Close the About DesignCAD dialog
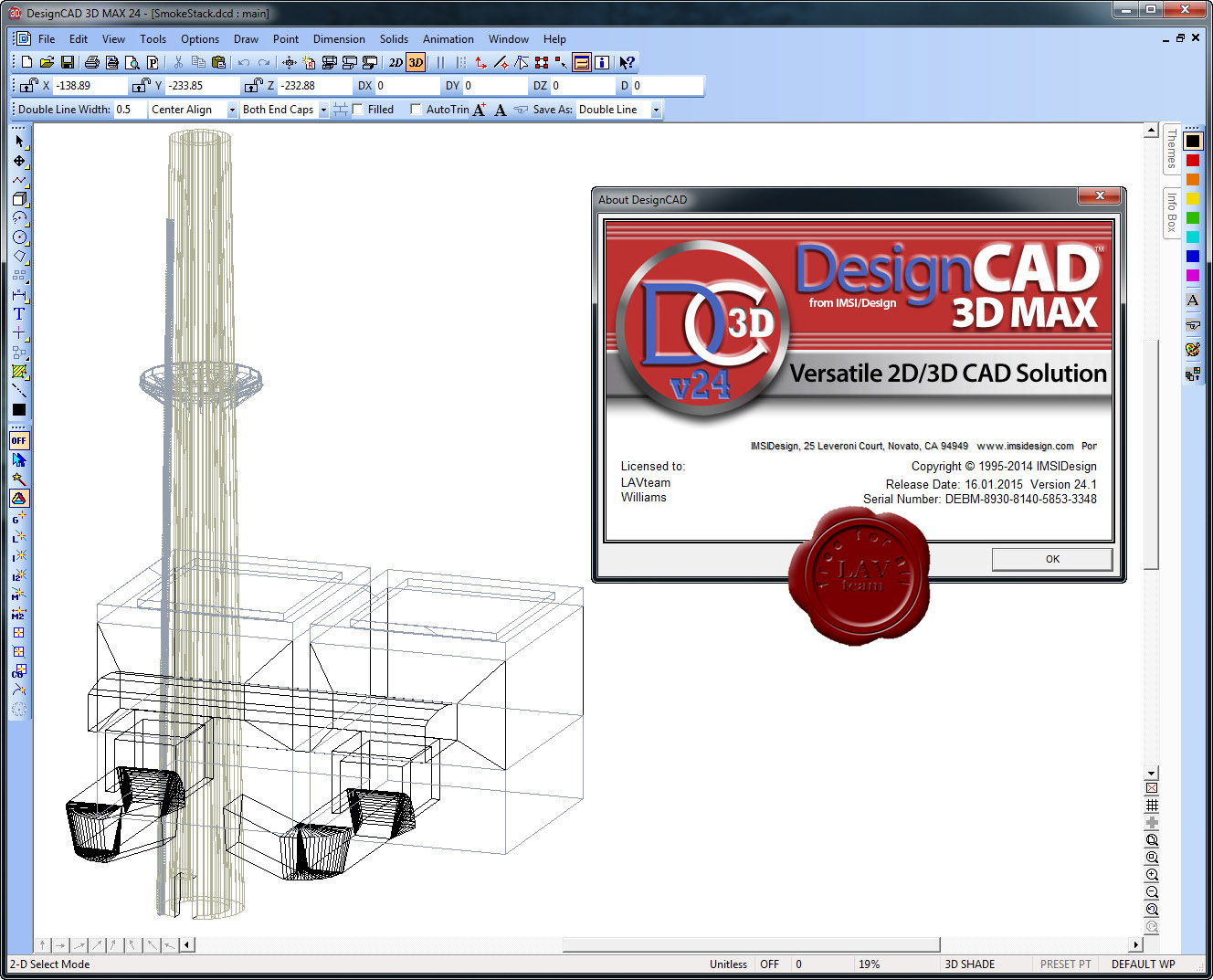Screen dimensions: 1213x980 (x=1100, y=195)
